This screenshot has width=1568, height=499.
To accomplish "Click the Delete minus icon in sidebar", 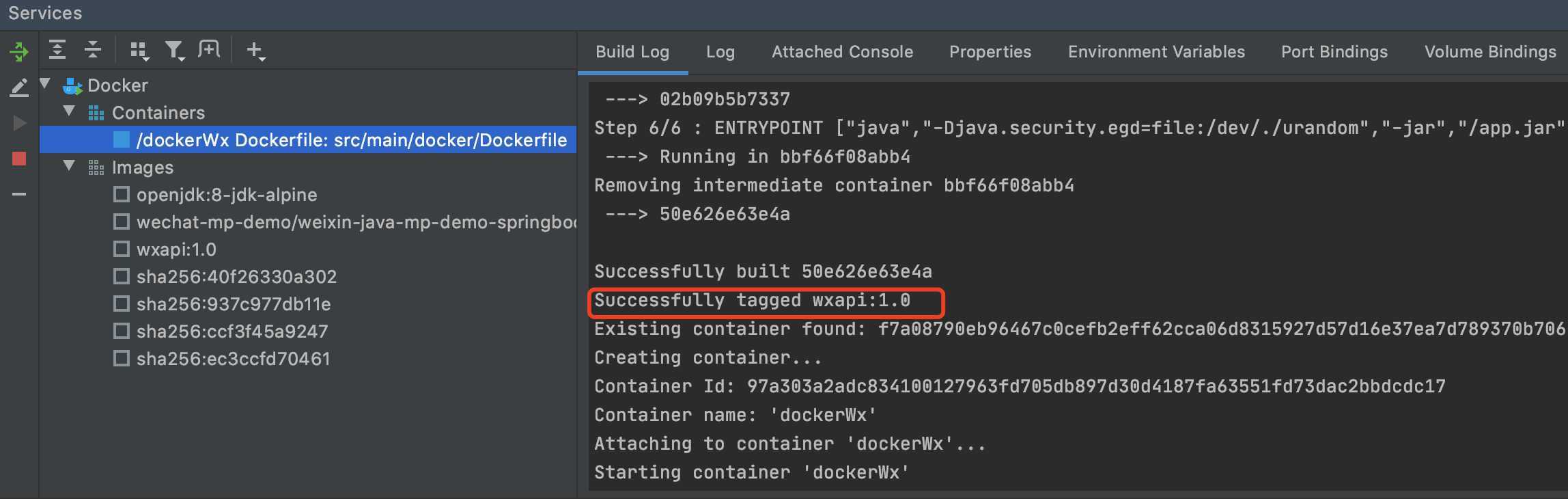I will pyautogui.click(x=19, y=195).
